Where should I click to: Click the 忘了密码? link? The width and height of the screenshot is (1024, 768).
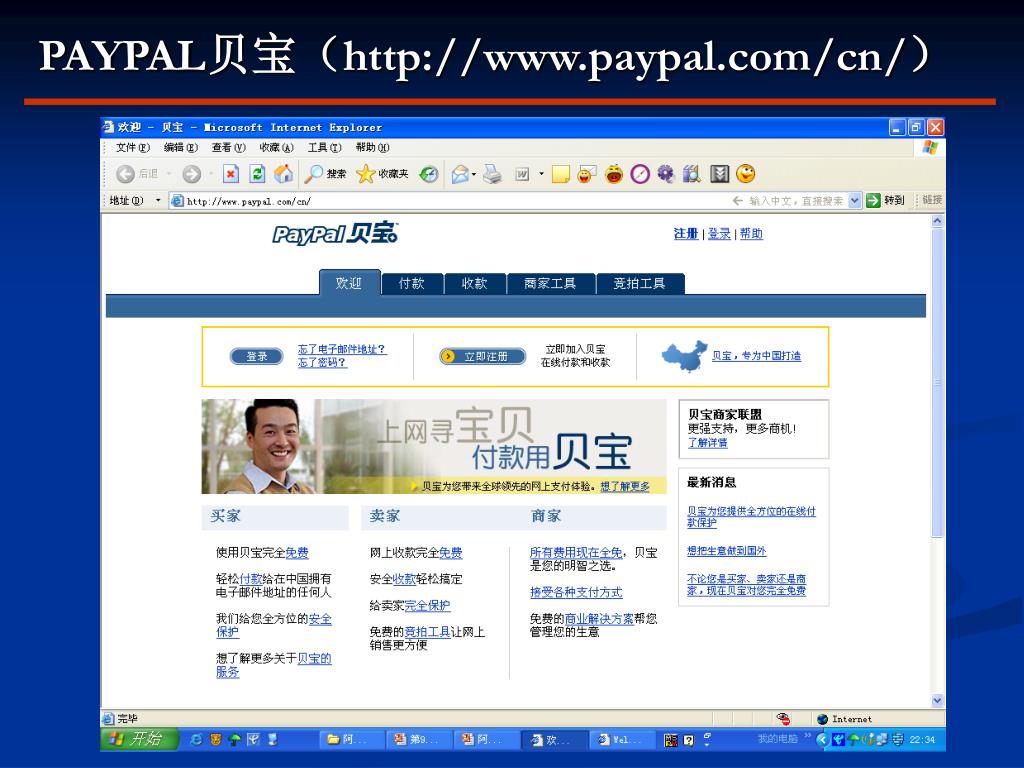[x=322, y=362]
